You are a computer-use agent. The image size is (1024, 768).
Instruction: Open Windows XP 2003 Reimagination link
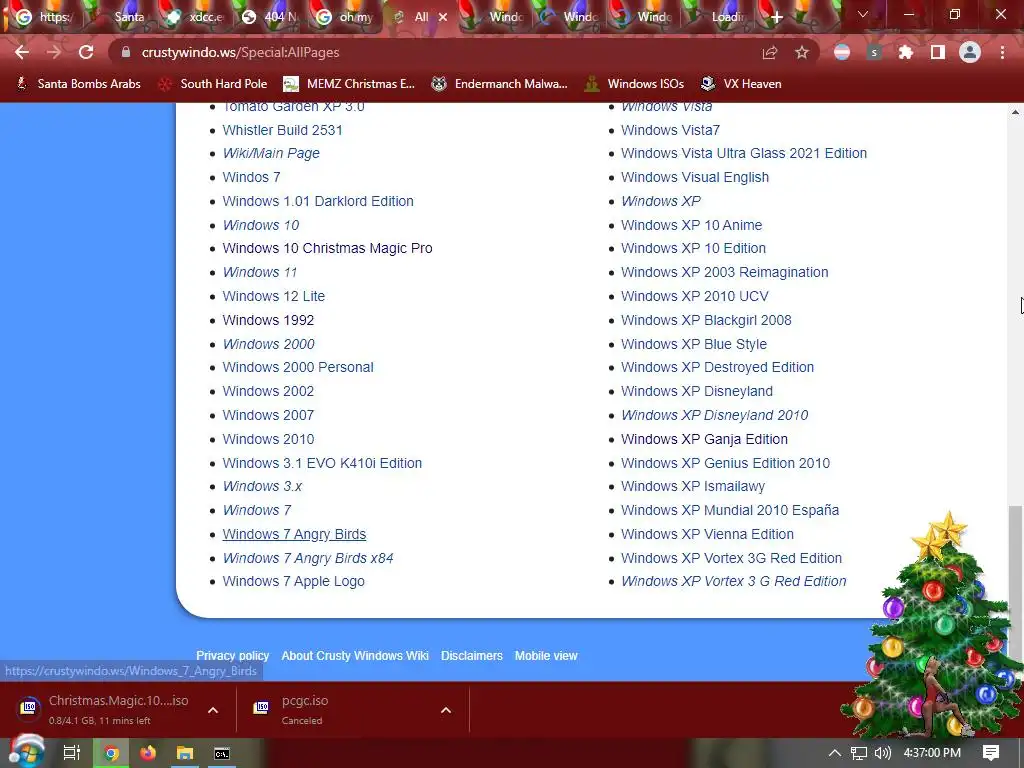coord(724,272)
